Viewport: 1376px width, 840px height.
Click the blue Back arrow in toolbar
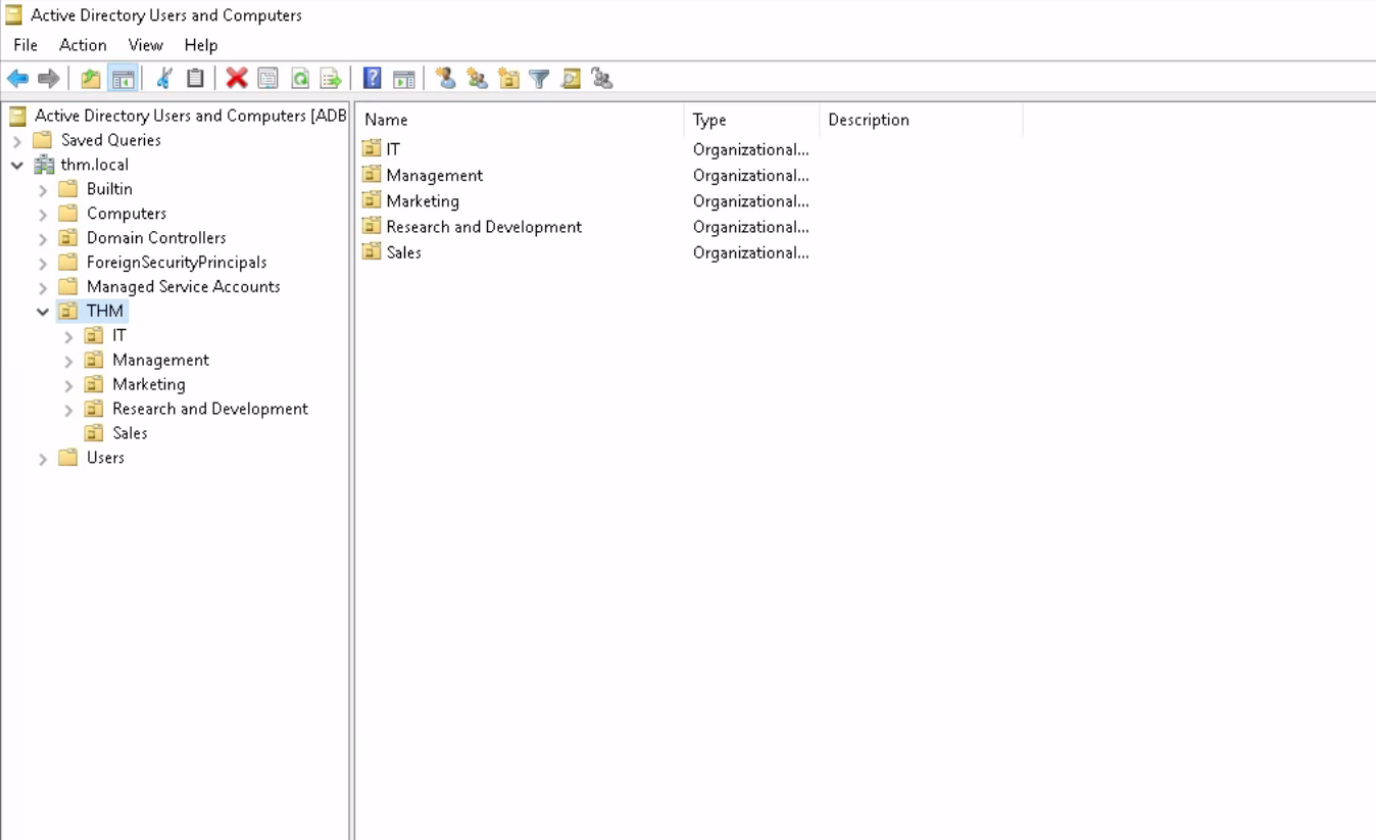[x=17, y=78]
